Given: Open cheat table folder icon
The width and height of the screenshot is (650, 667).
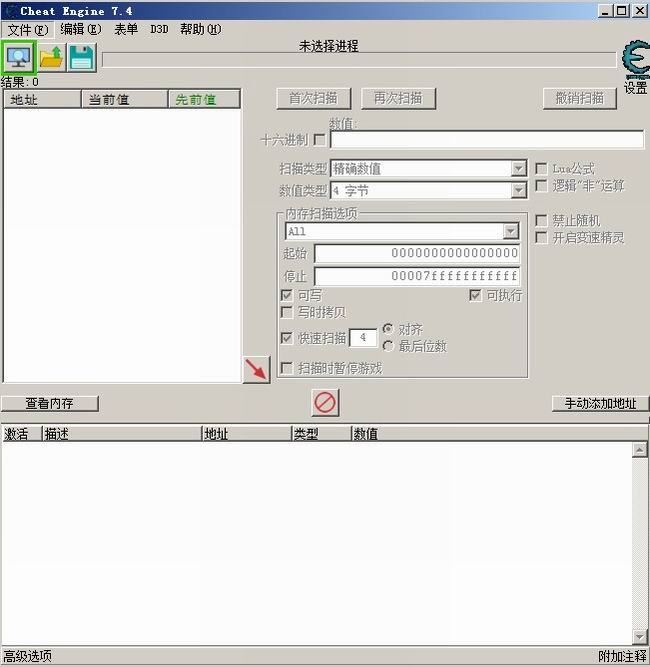Looking at the screenshot, I should click(x=51, y=57).
